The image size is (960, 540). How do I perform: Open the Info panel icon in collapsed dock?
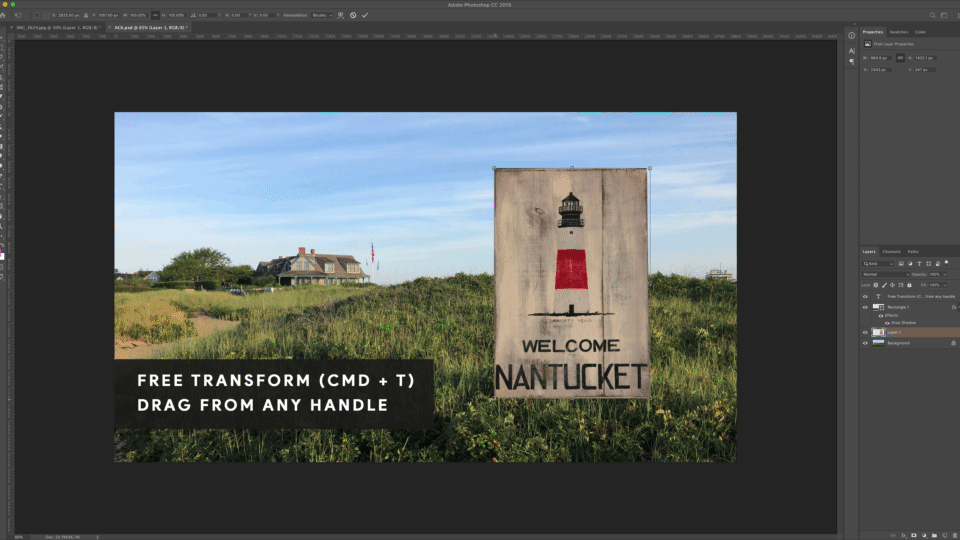[852, 36]
